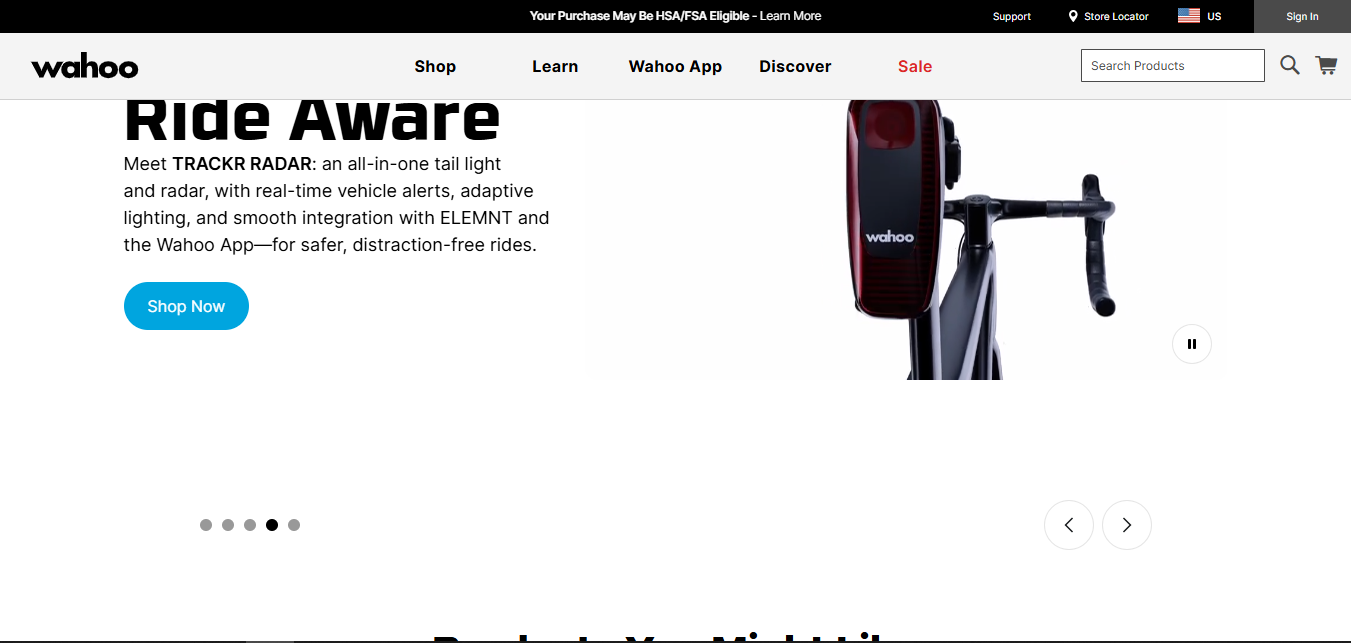Click the Shop Now button
This screenshot has width=1351, height=643.
coord(186,306)
